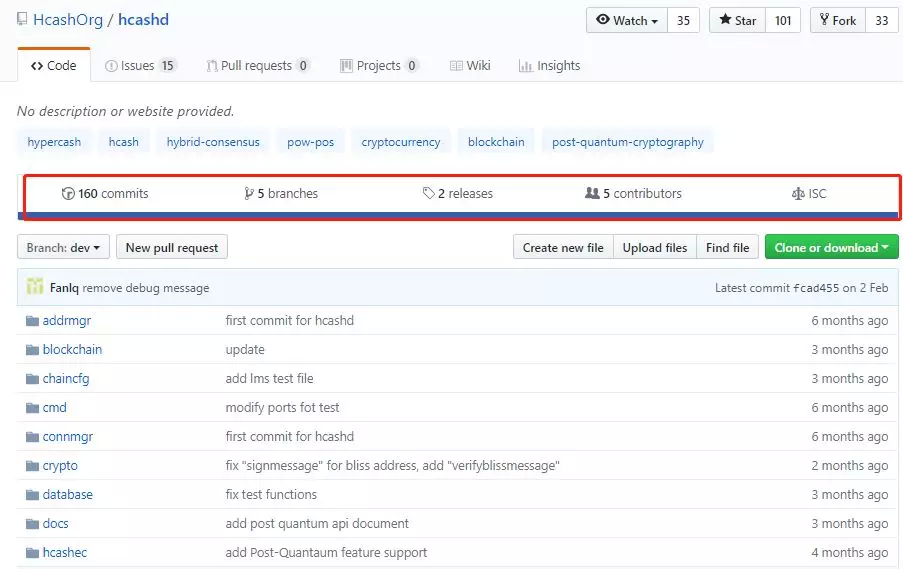Image resolution: width=903 pixels, height=569 pixels.
Task: Open the Insights tab
Action: click(x=549, y=66)
